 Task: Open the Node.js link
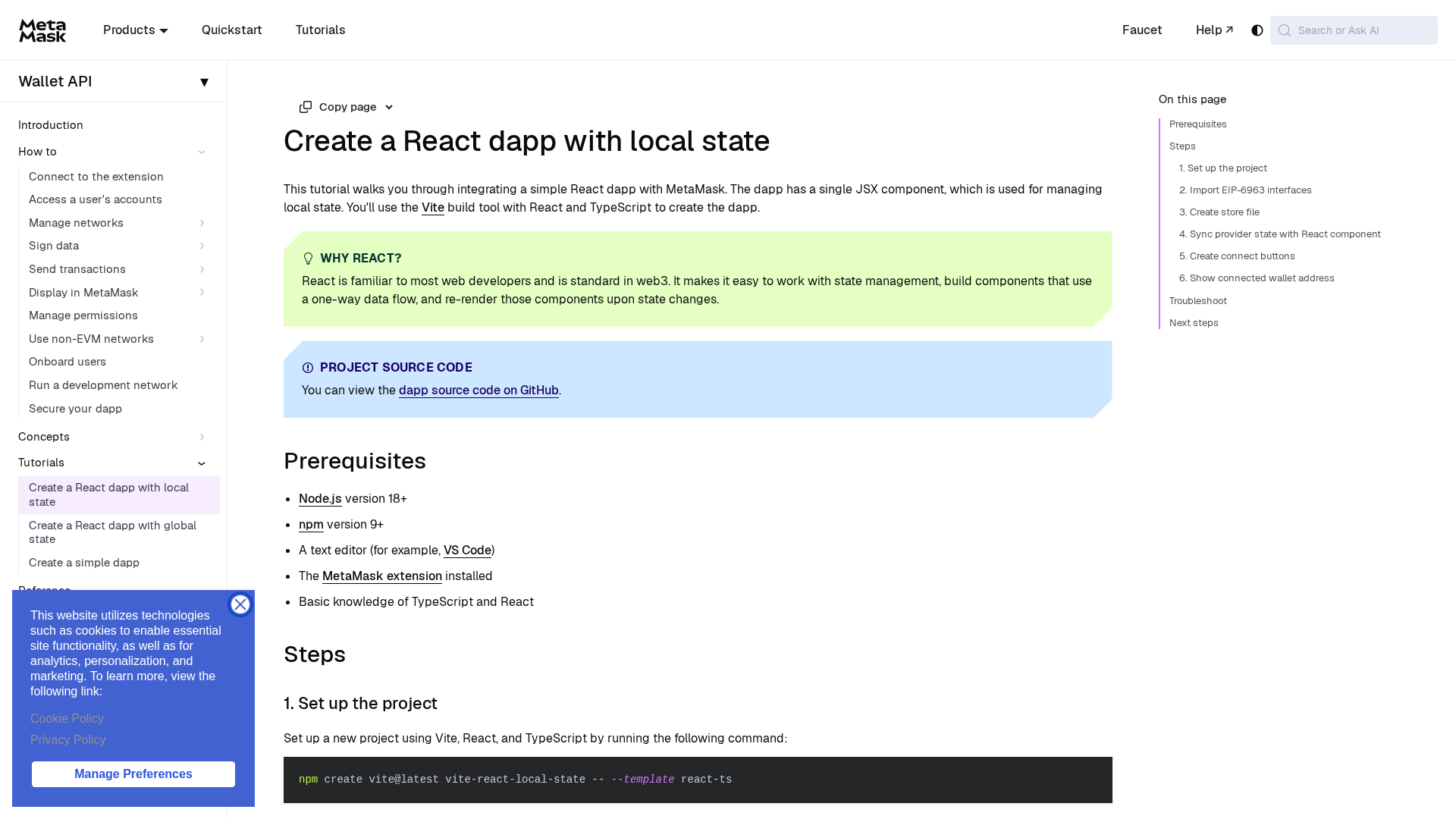click(x=320, y=499)
